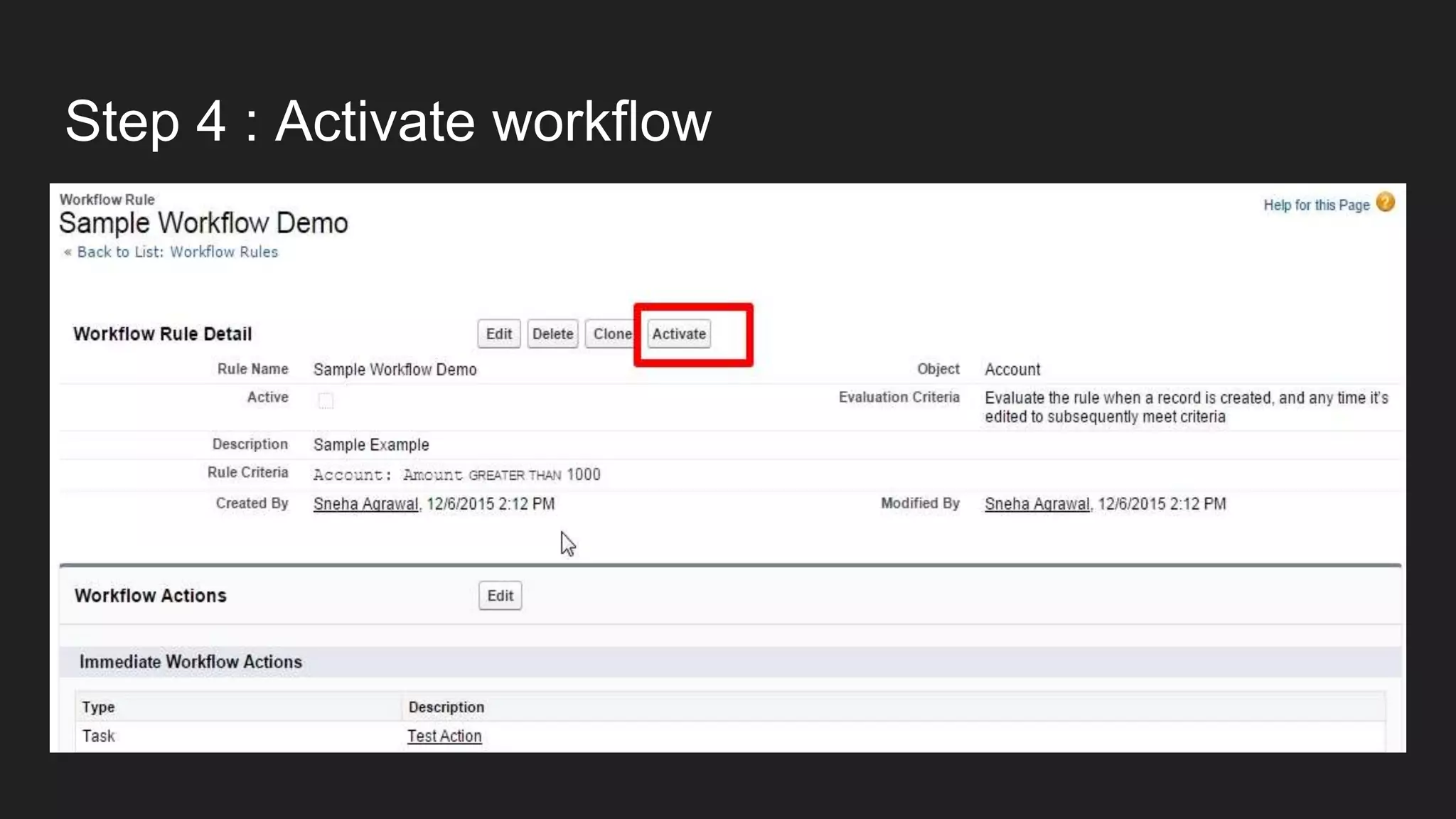Click the Sample Workflow Demo page title
Image resolution: width=1456 pixels, height=819 pixels.
point(203,223)
